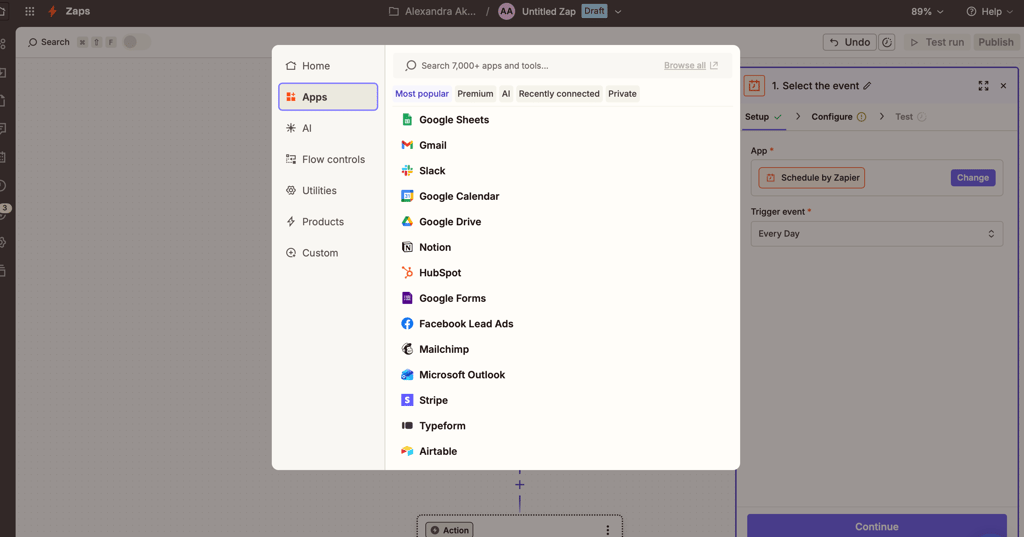Expand the Untitled Zap Draft chevron
Viewport: 1024px width, 537px height.
[x=618, y=11]
